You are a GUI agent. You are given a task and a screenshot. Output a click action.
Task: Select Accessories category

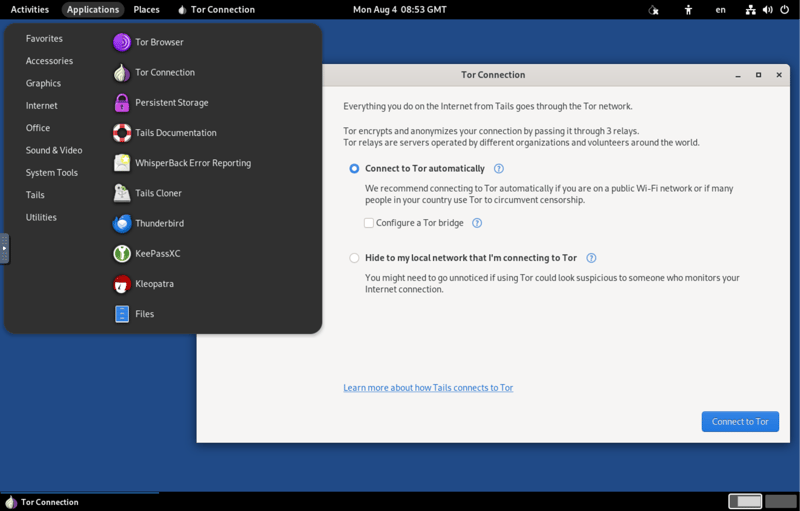tap(49, 61)
